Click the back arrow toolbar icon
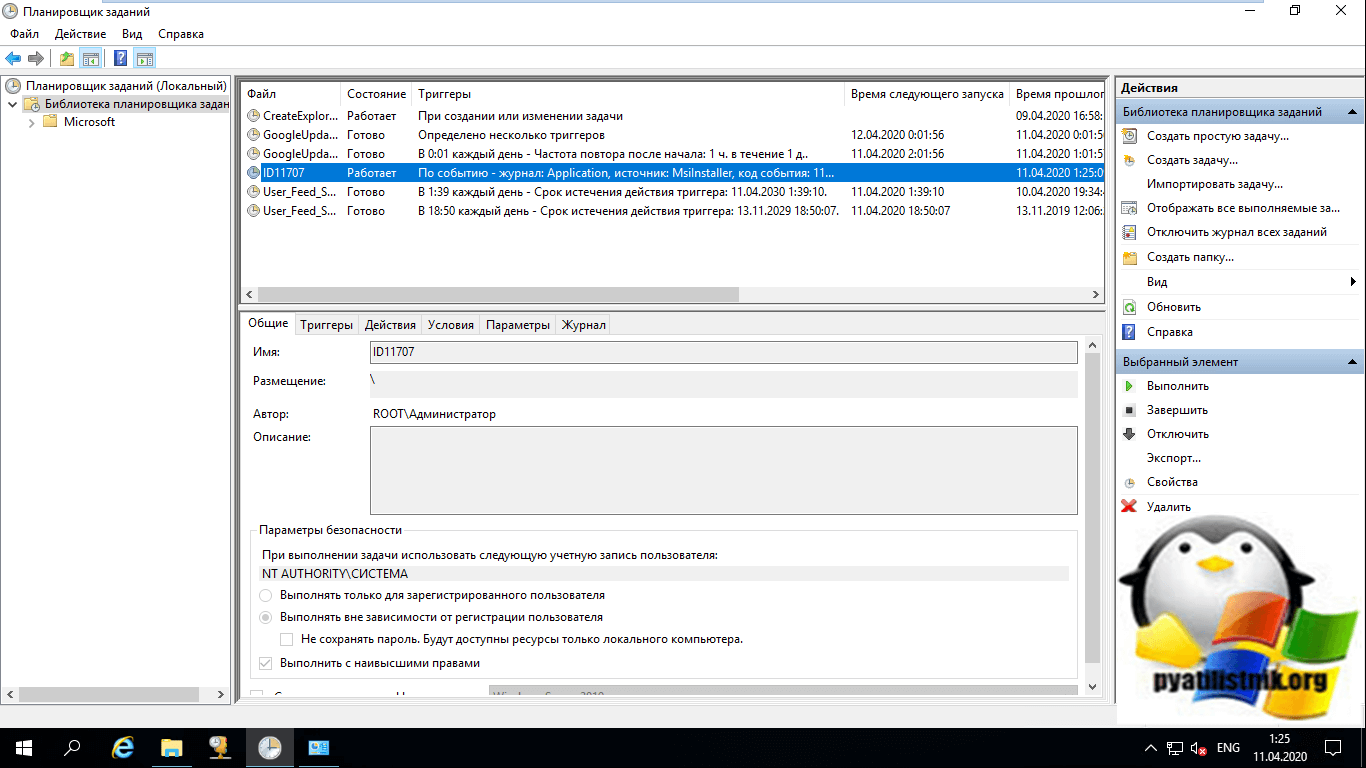The width and height of the screenshot is (1366, 768). click(13, 59)
